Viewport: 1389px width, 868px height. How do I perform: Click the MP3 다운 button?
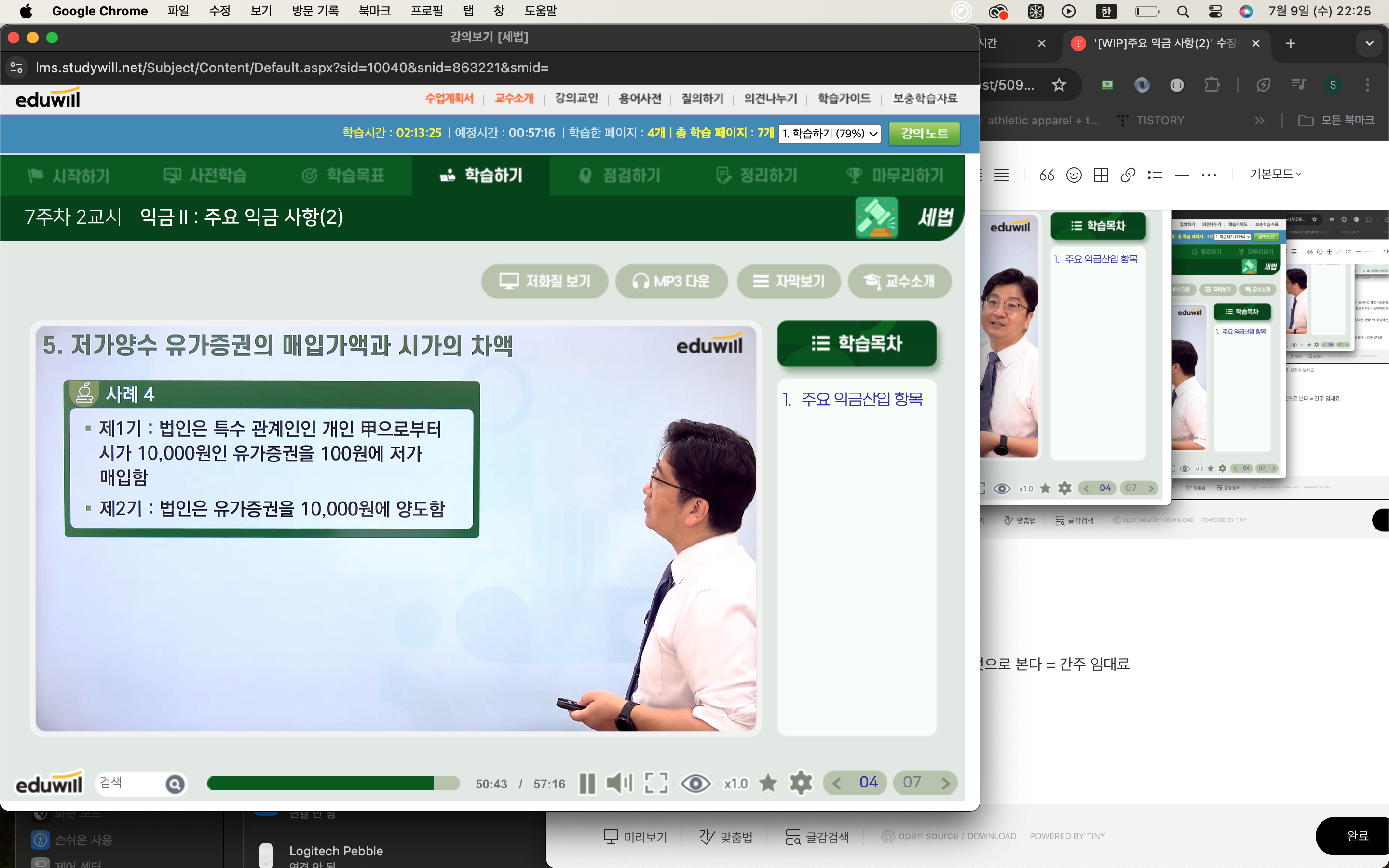(x=671, y=281)
